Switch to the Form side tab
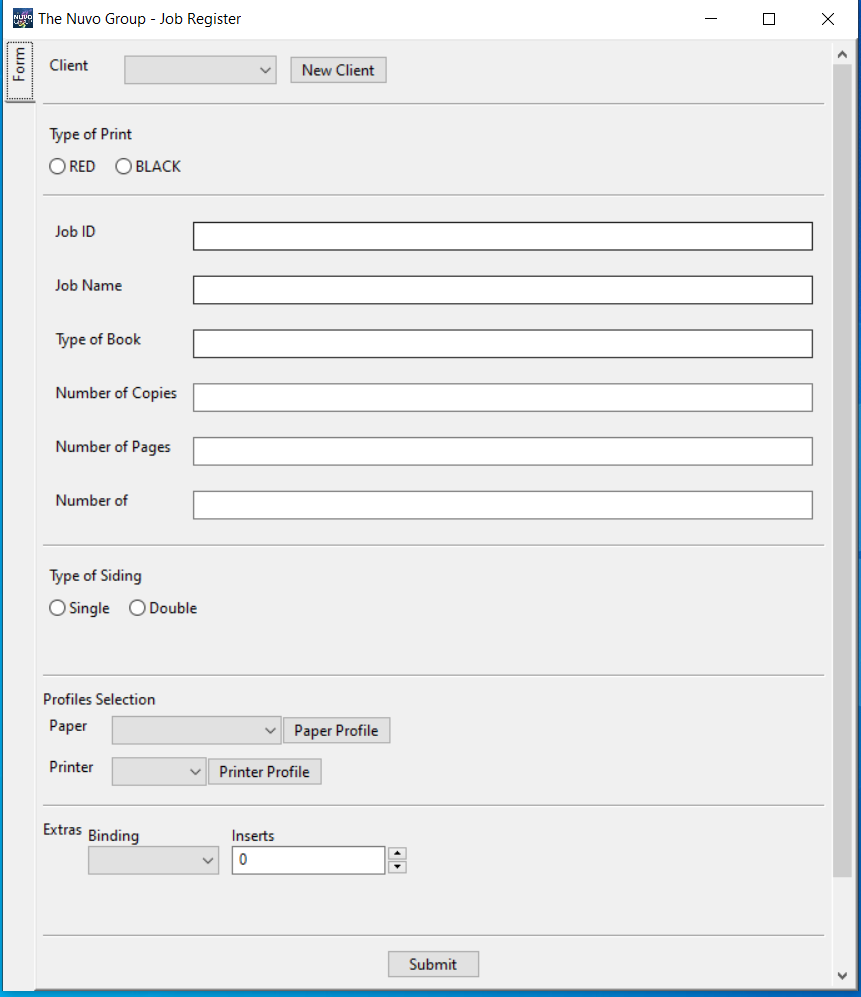The width and height of the screenshot is (861, 997). point(20,71)
